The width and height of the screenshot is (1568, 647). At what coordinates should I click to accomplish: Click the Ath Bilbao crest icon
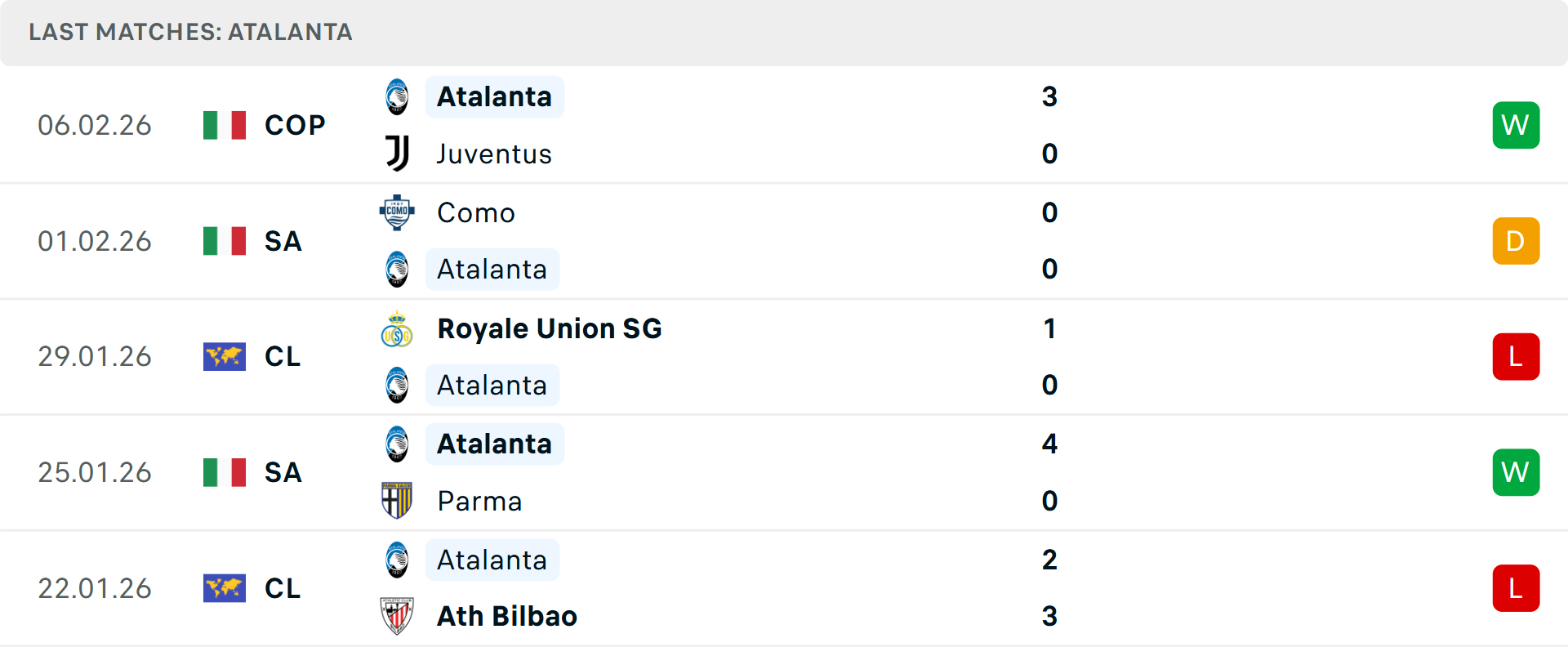click(397, 616)
